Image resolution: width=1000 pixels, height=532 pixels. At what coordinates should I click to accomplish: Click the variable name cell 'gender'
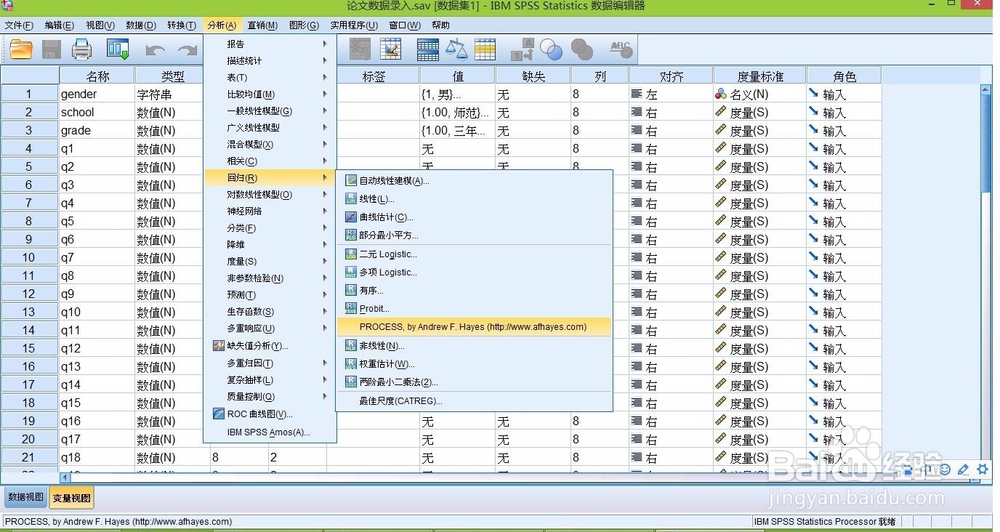click(x=97, y=94)
